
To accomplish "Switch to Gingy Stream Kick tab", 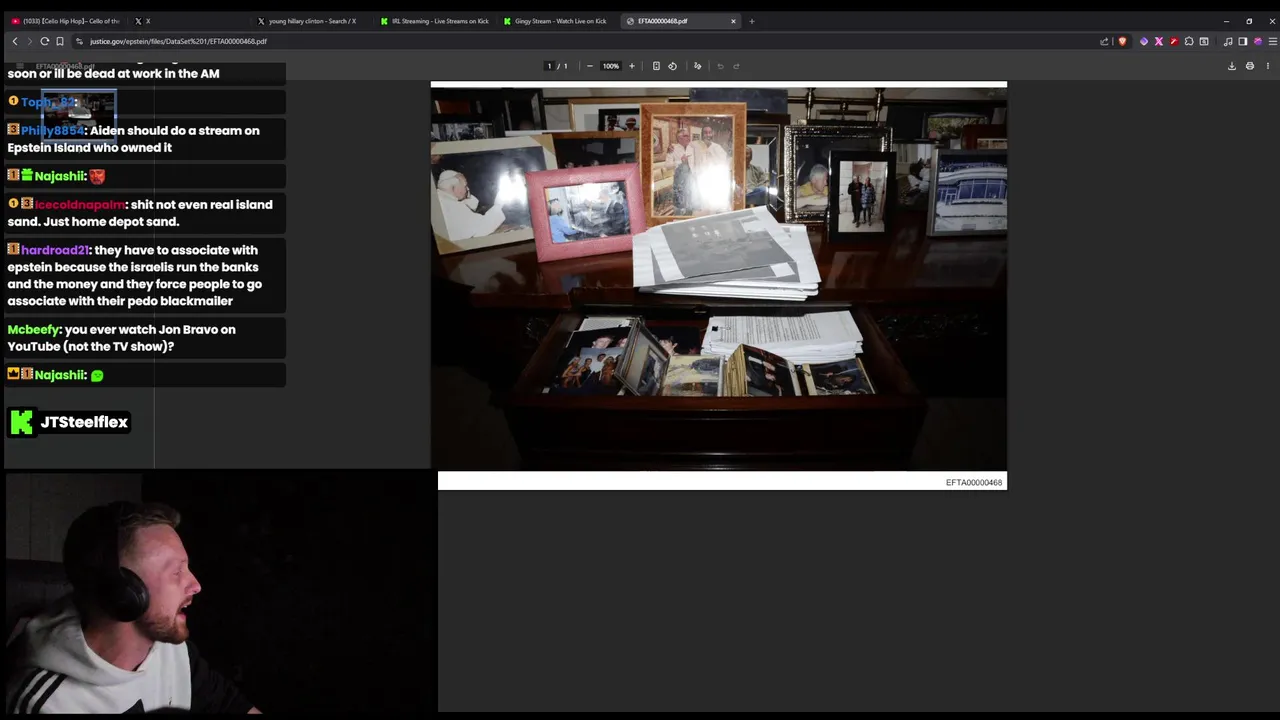I will coord(557,21).
